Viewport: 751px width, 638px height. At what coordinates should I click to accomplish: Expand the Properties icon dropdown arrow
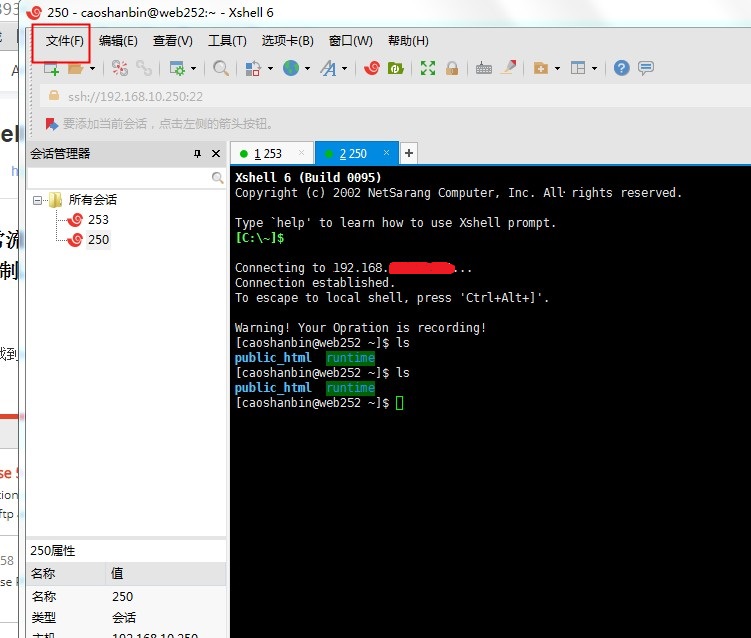coord(193,68)
